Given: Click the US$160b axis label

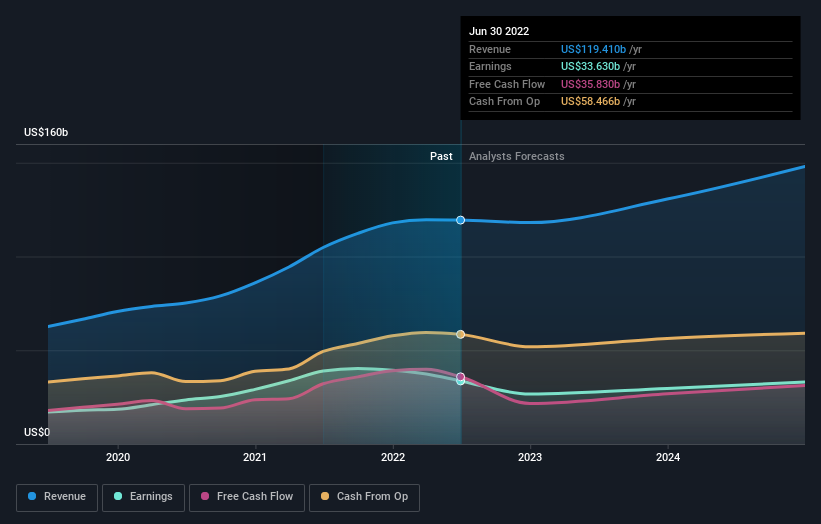Looking at the screenshot, I should point(46,132).
